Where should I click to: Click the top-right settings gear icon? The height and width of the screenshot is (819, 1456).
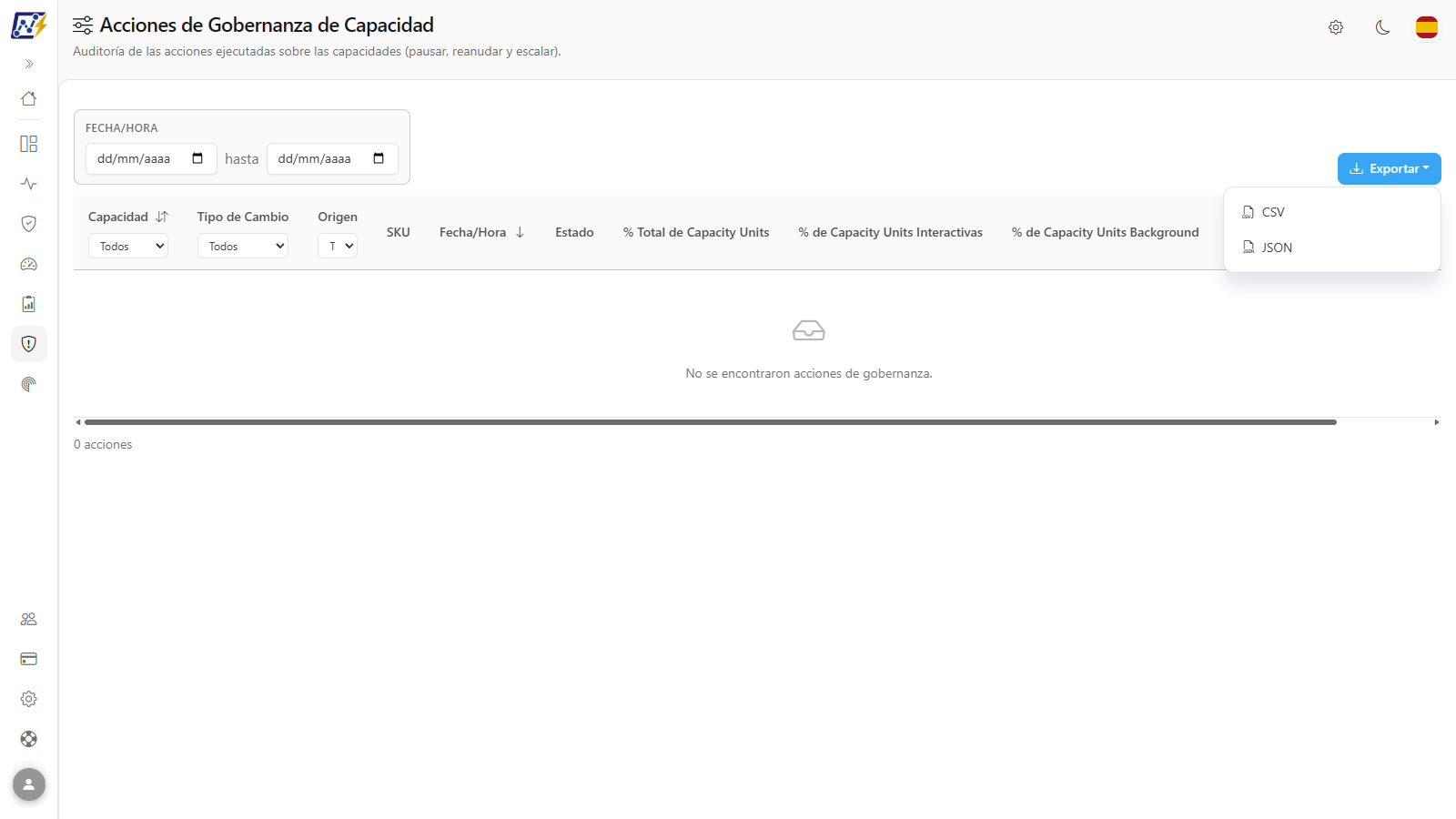coord(1336,27)
